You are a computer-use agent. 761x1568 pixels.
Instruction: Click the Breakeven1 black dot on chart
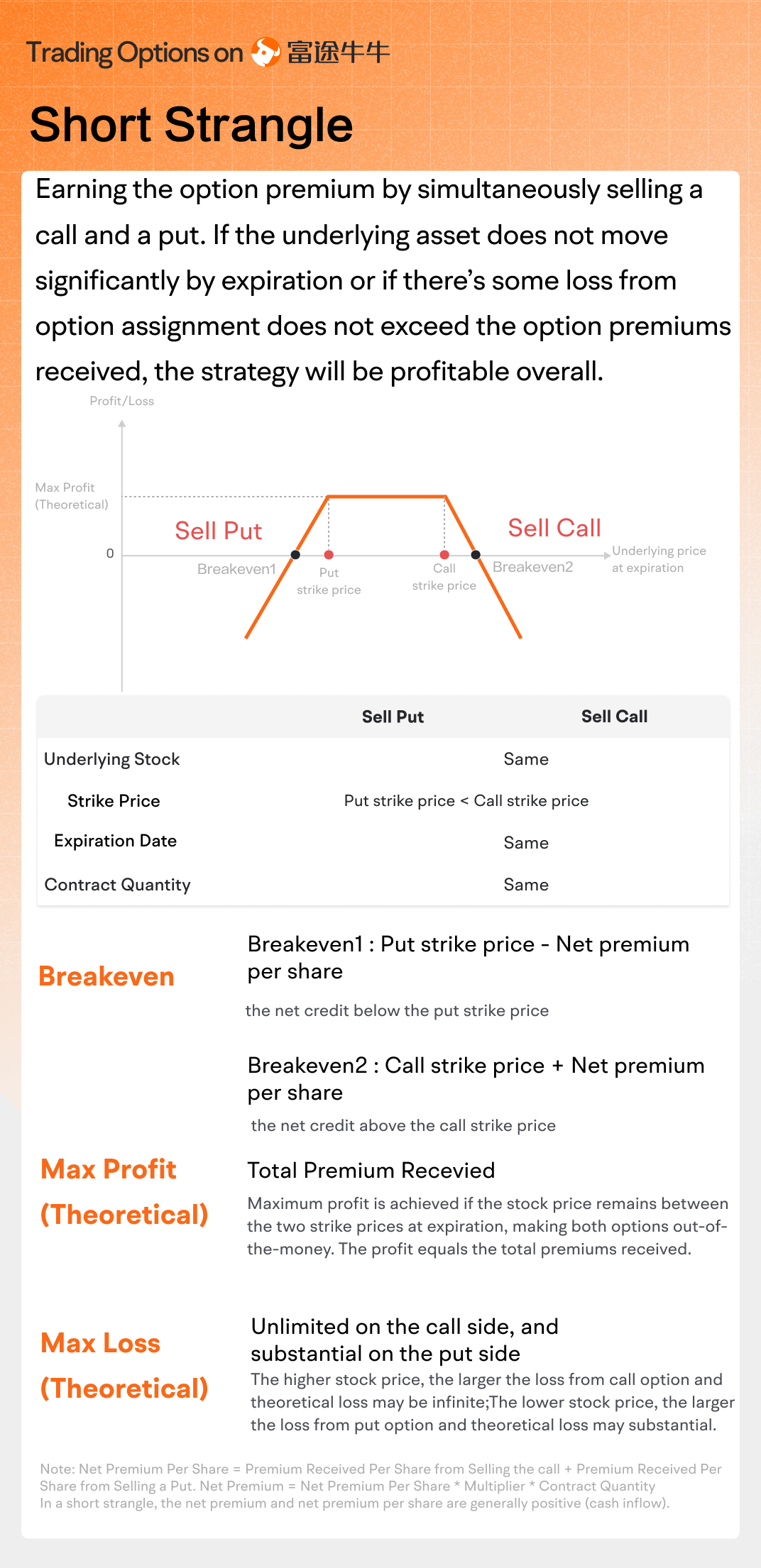(295, 555)
